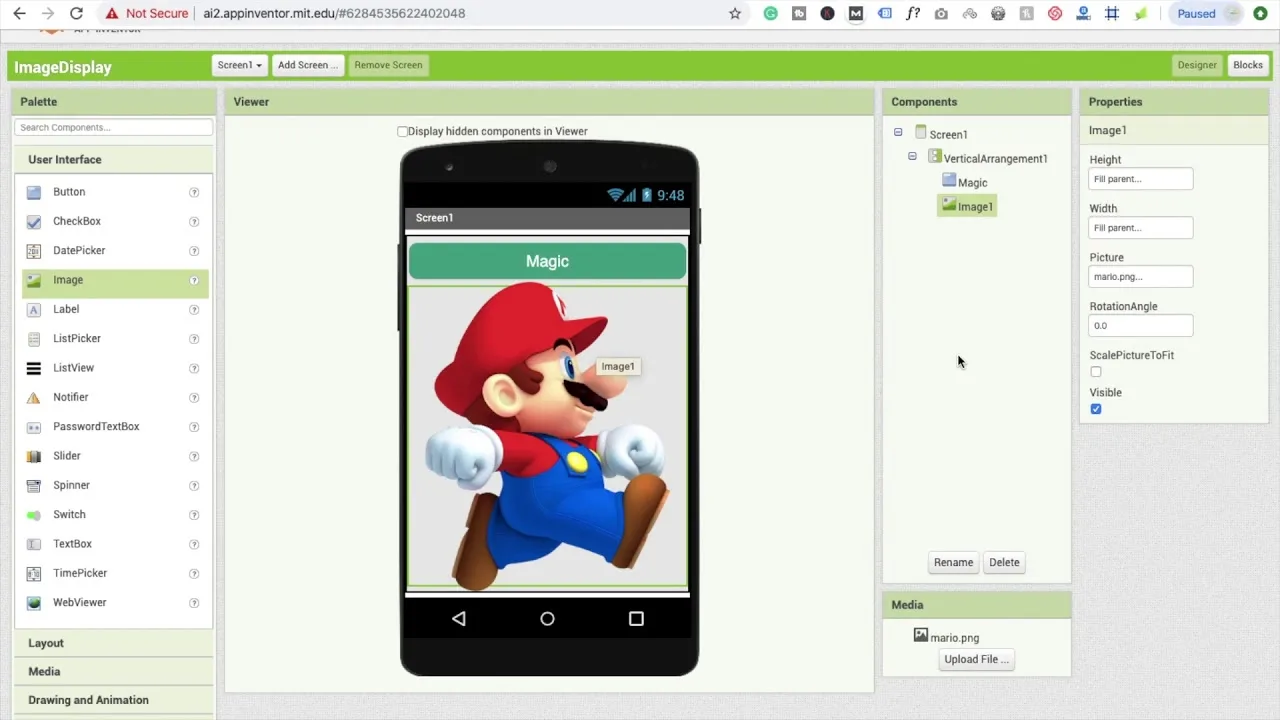Viewport: 1280px width, 720px height.
Task: Click the Switch component icon
Action: click(34, 515)
